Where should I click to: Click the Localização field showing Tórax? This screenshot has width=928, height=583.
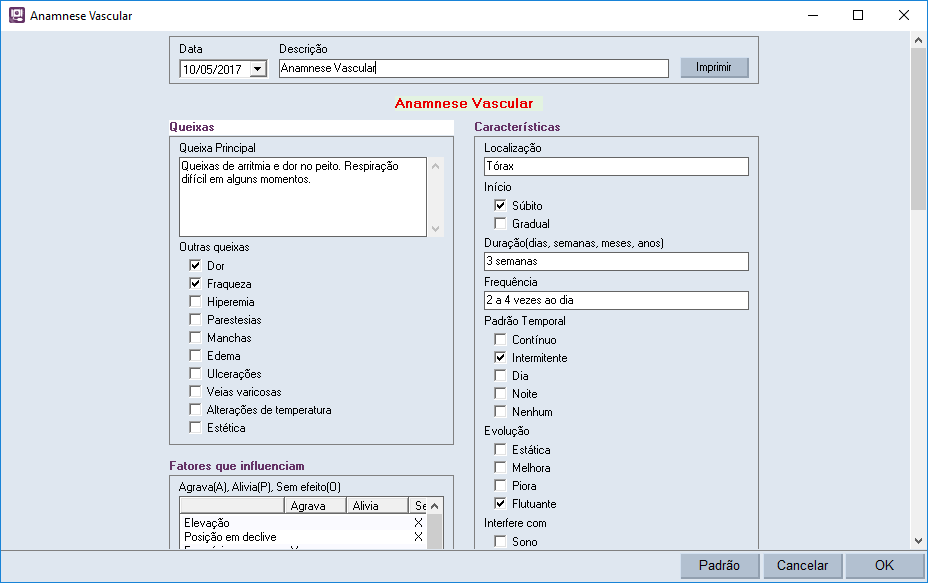(x=615, y=166)
